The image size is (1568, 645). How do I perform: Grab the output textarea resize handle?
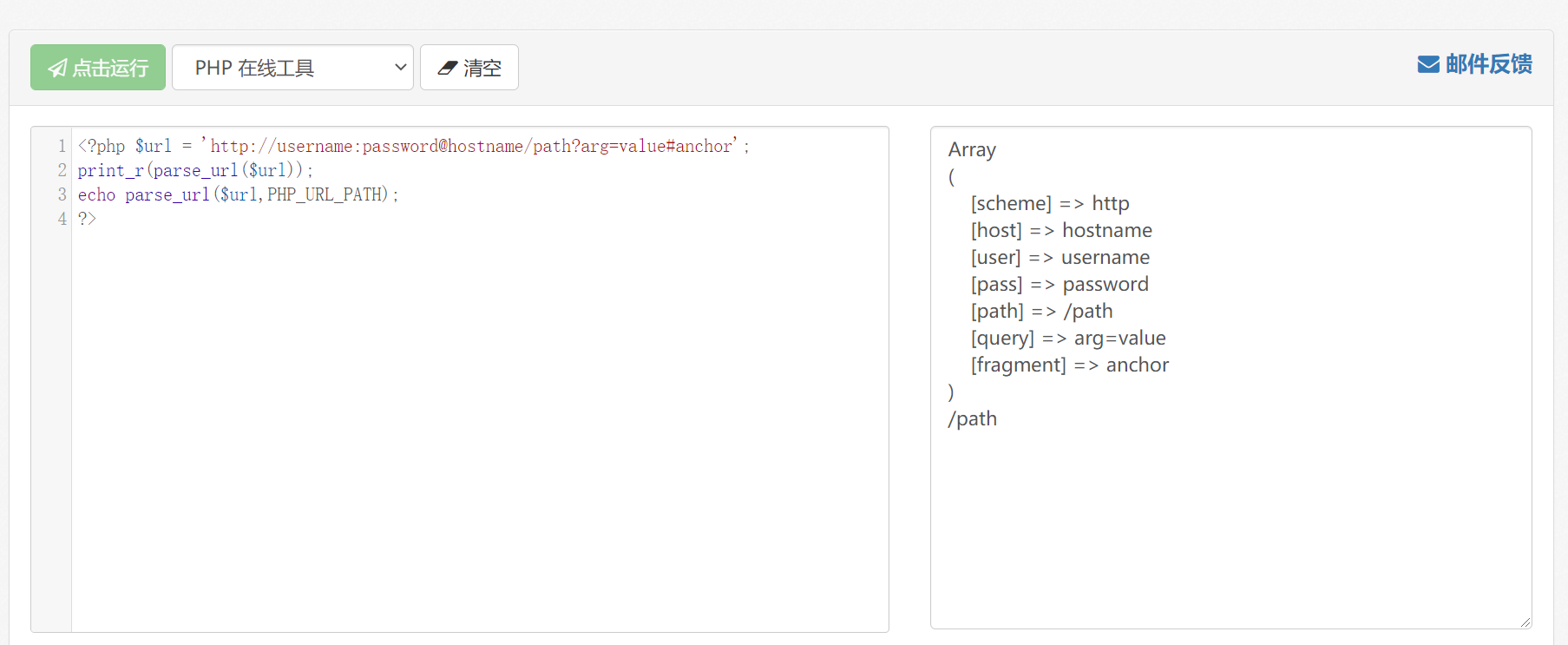tap(1525, 622)
